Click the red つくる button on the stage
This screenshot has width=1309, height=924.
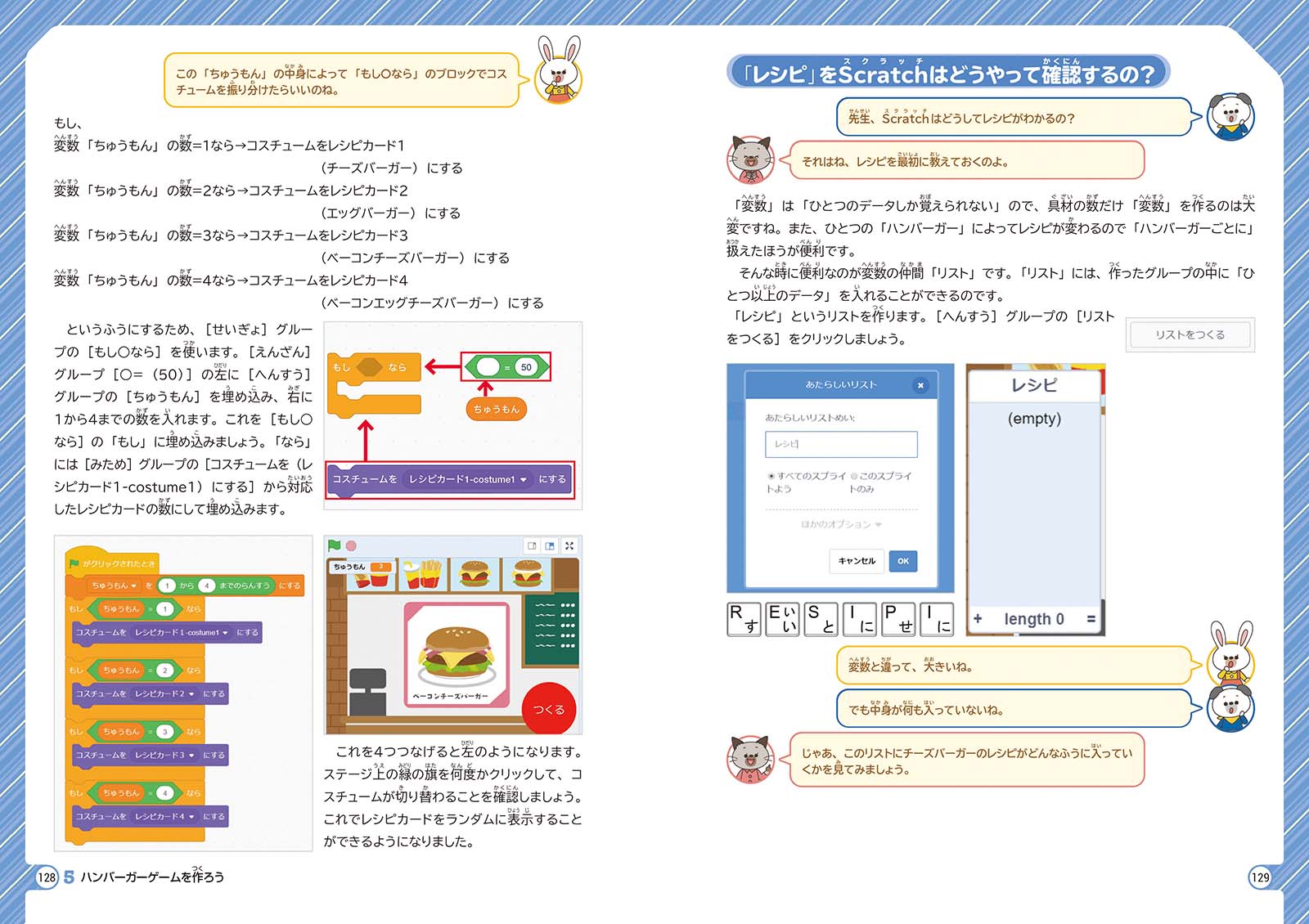tap(549, 709)
